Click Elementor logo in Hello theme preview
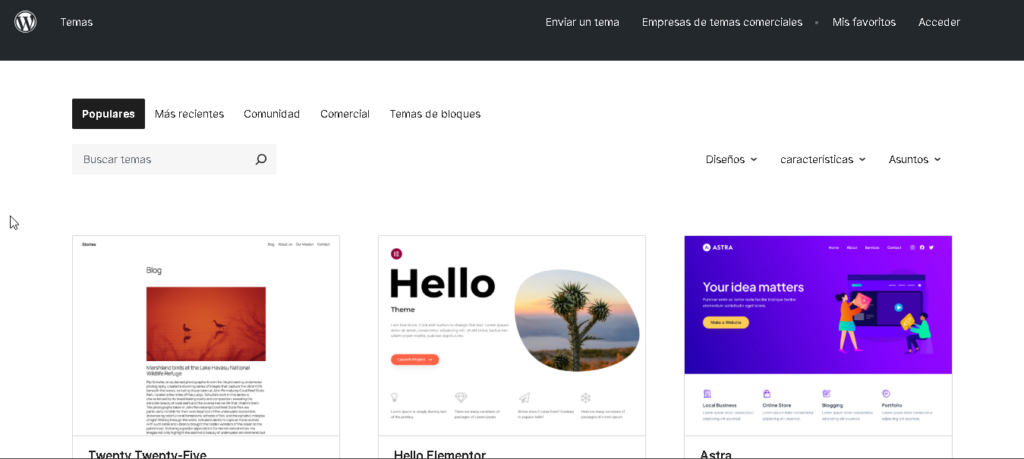This screenshot has height=459, width=1024. click(396, 254)
